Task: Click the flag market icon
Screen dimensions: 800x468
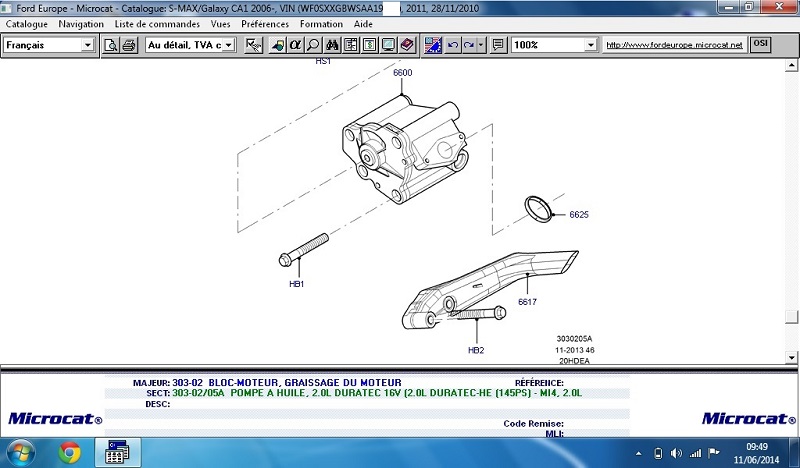Action: 433,45
